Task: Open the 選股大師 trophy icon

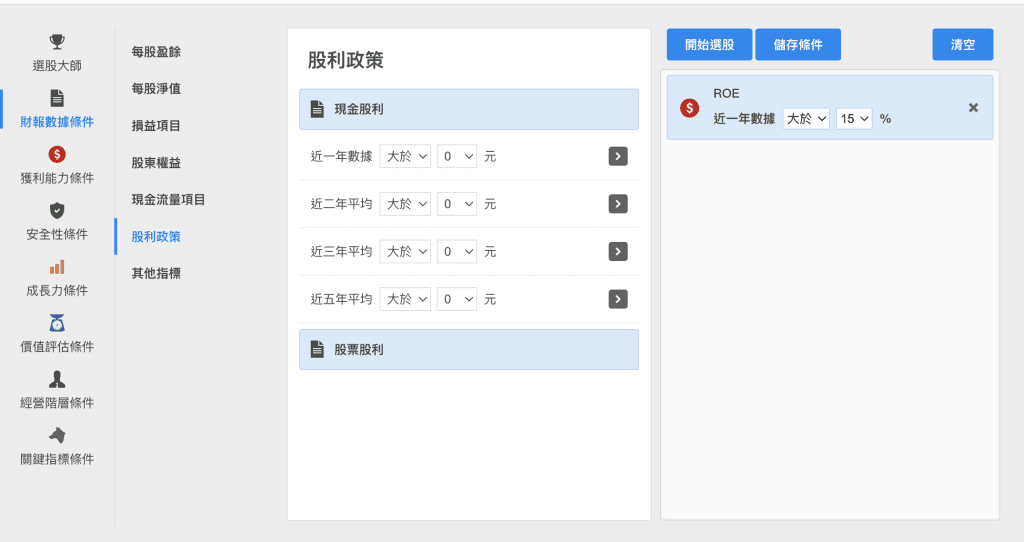Action: click(57, 42)
